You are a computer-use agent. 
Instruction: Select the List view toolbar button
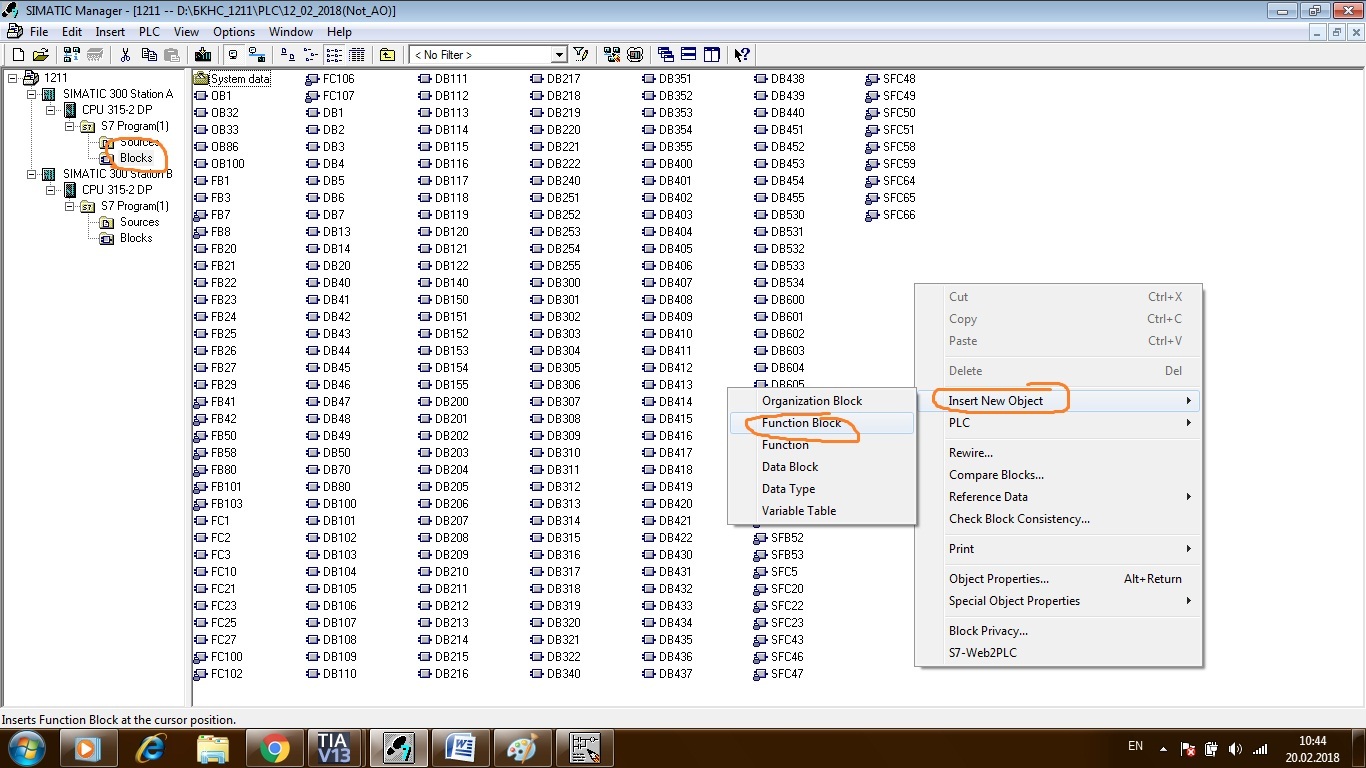pyautogui.click(x=334, y=55)
